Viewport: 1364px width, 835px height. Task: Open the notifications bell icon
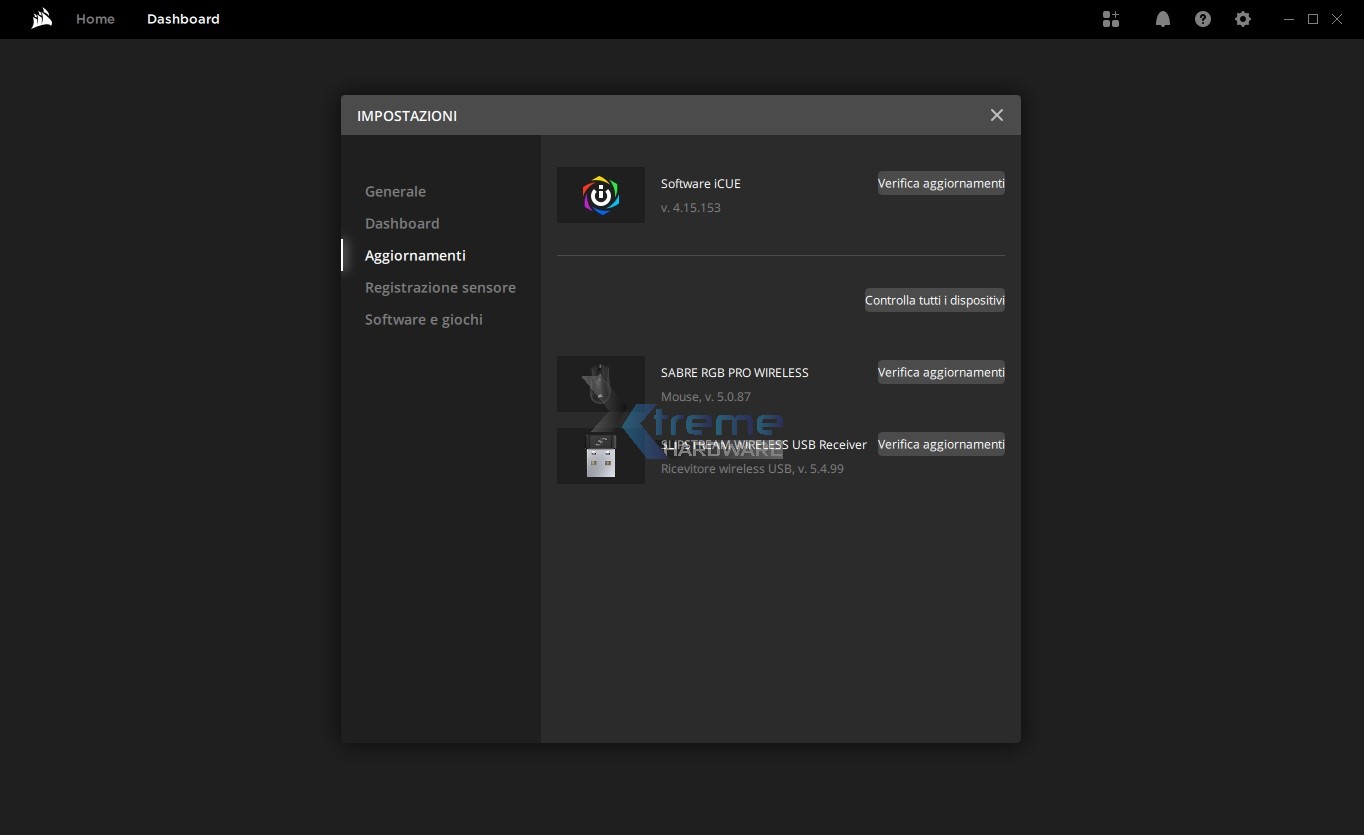(x=1163, y=19)
